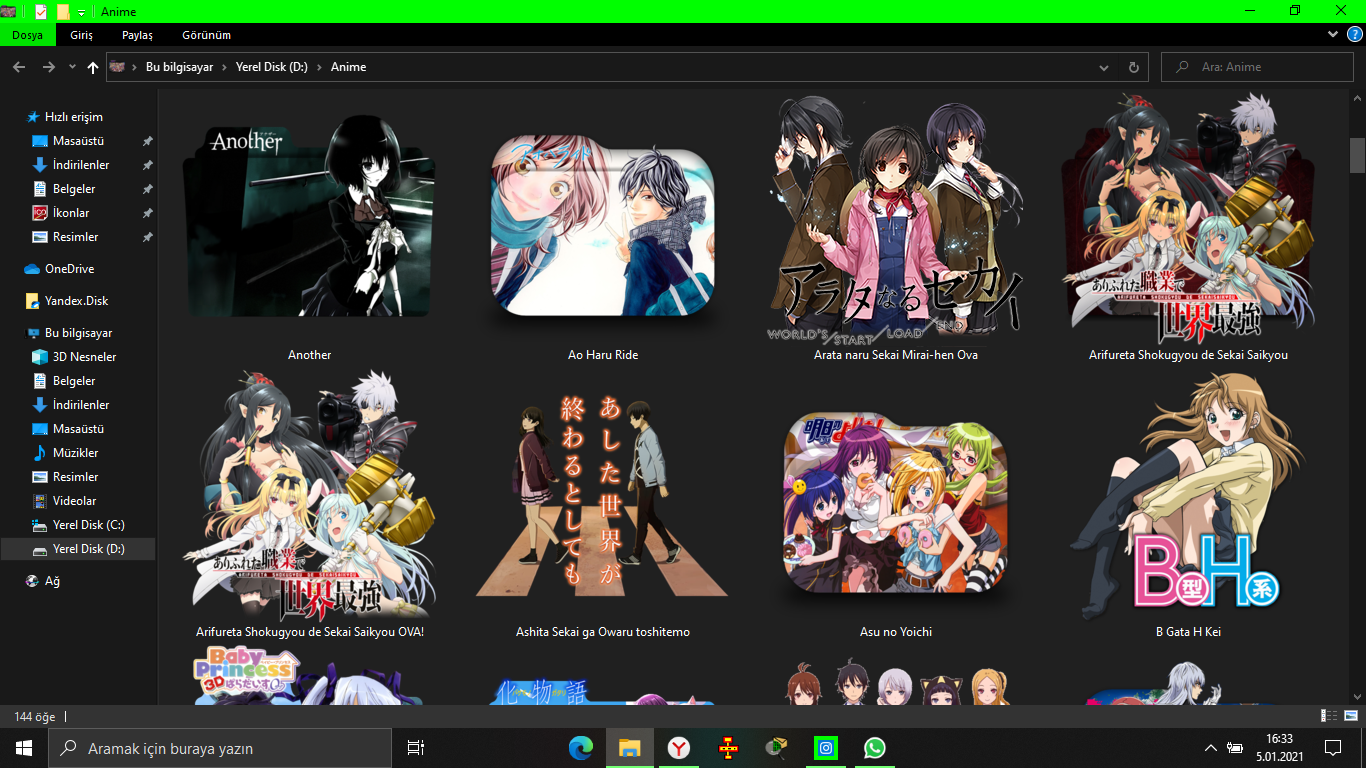Viewport: 1366px width, 768px height.
Task: Open OneDrive in the sidebar
Action: 70,269
